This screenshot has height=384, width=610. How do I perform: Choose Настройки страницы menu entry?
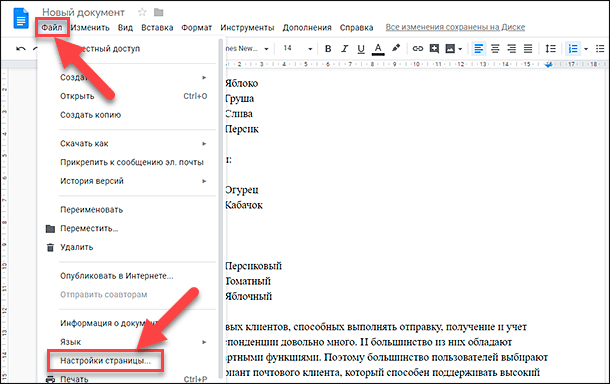105,361
